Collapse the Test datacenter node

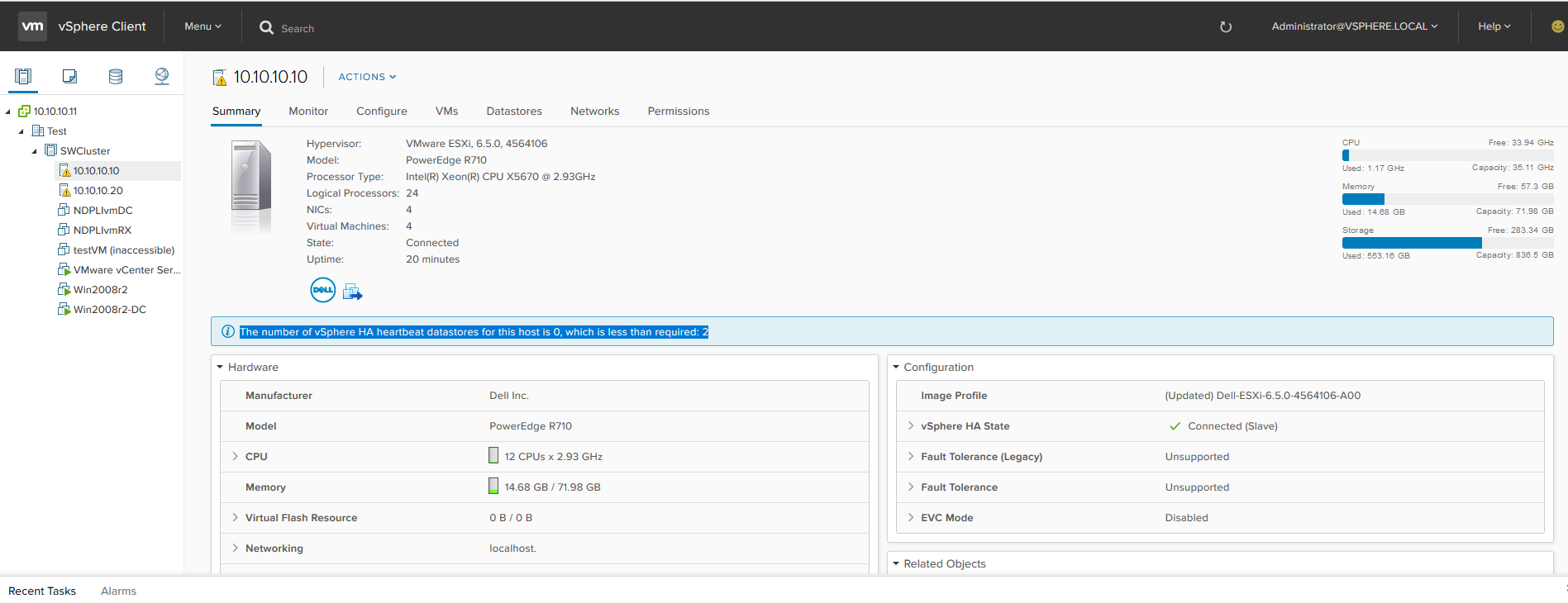tap(21, 131)
